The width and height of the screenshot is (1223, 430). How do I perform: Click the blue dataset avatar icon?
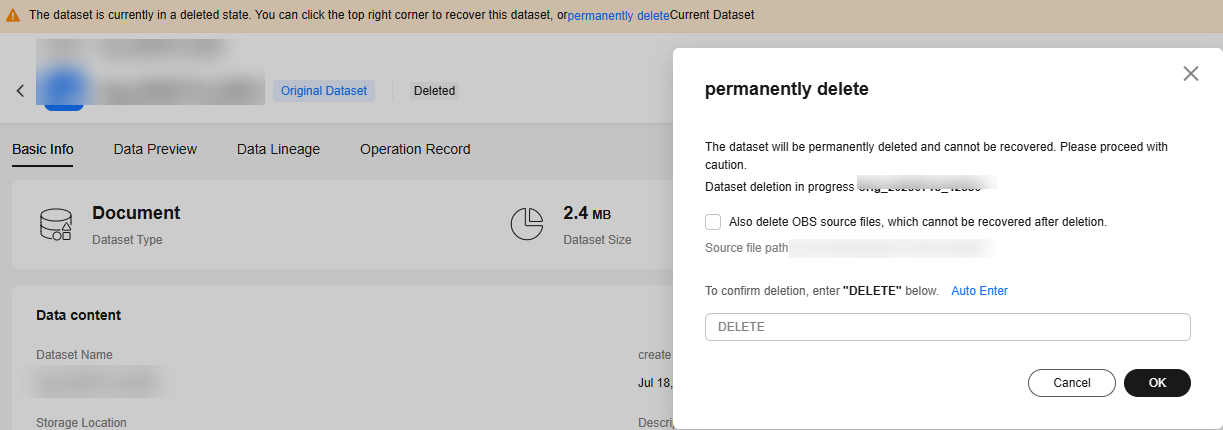[x=63, y=90]
